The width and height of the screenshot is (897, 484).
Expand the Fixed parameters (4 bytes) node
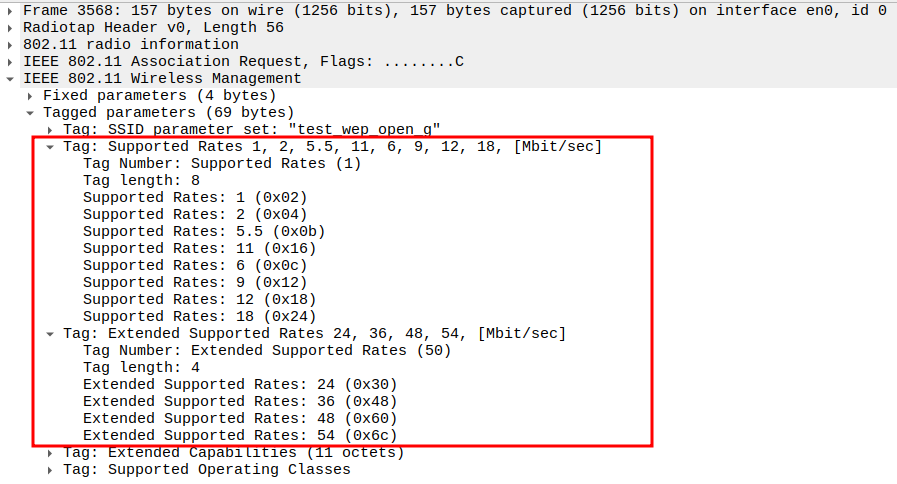31,96
